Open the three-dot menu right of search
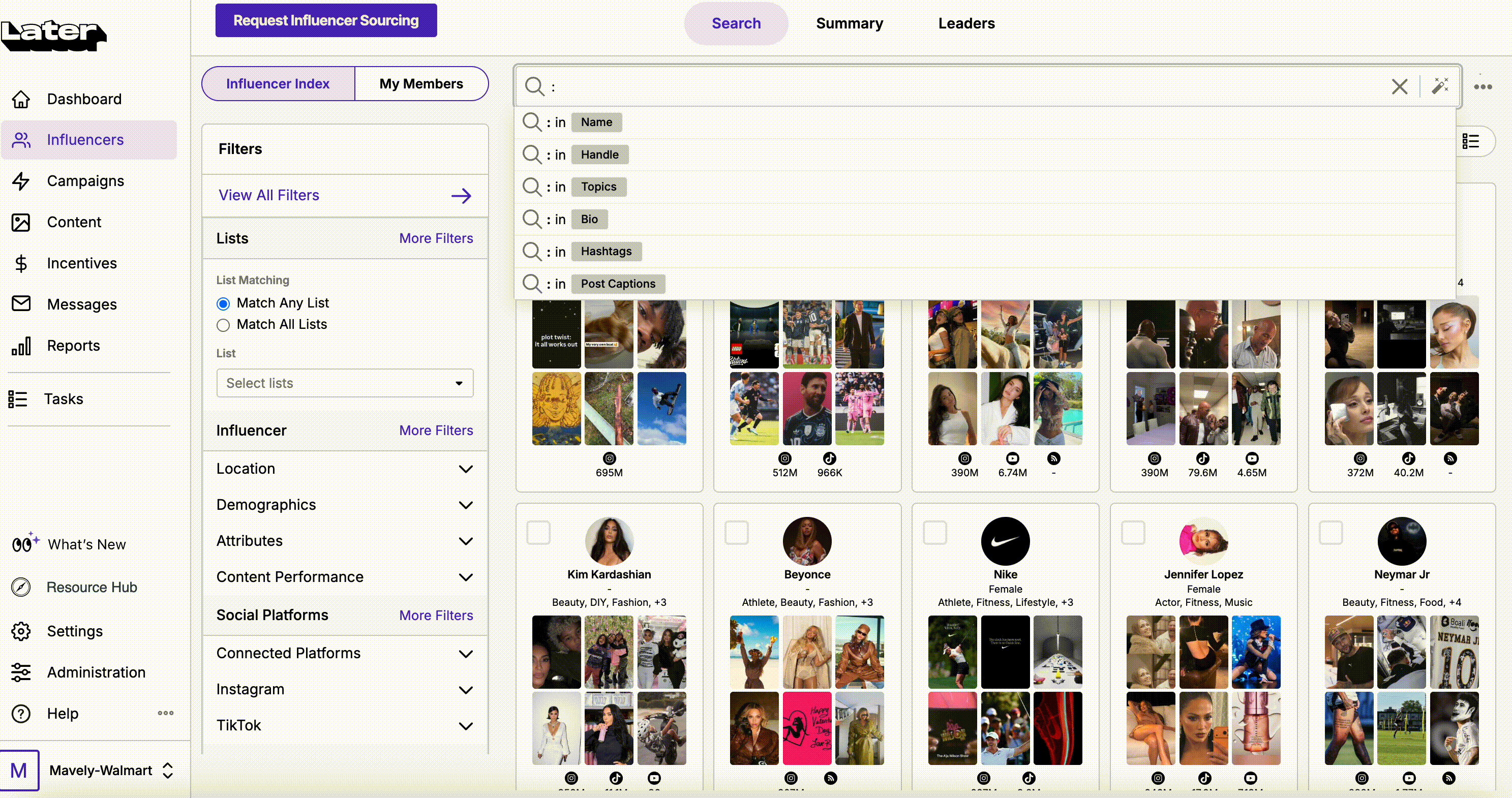The image size is (1512, 798). [1483, 86]
